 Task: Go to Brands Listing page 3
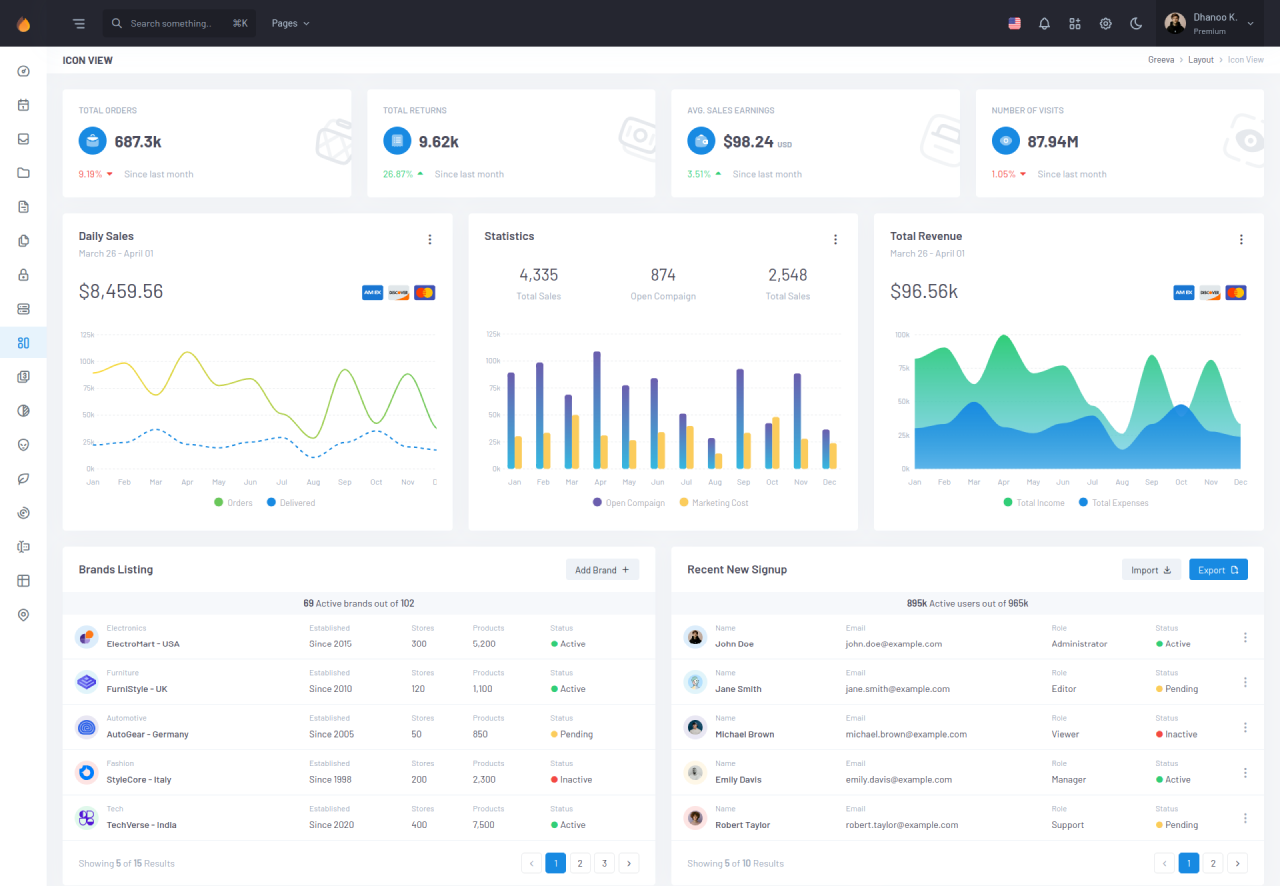(604, 863)
